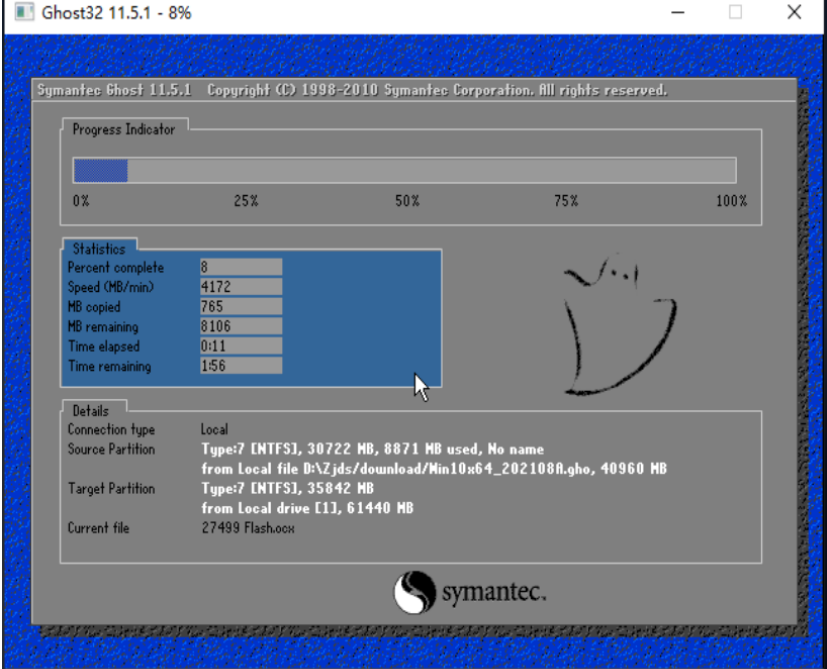Click the 50% progress scale label
This screenshot has width=827, height=669.
coord(407,201)
